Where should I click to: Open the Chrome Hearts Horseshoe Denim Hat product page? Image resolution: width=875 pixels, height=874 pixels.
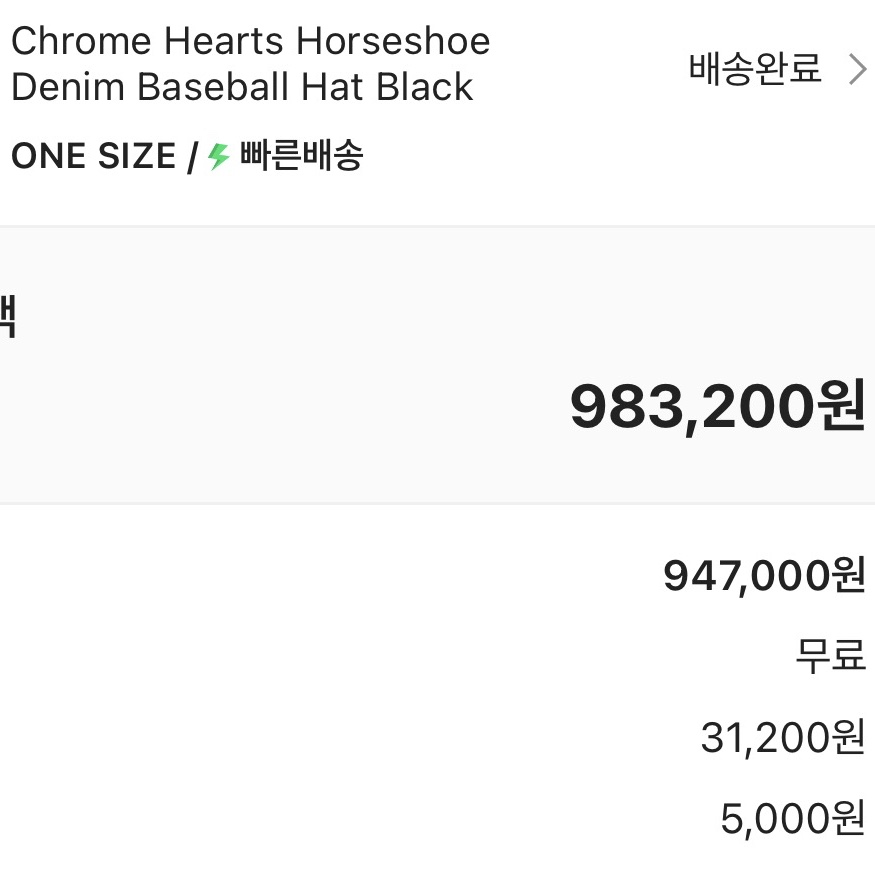pyautogui.click(x=250, y=62)
